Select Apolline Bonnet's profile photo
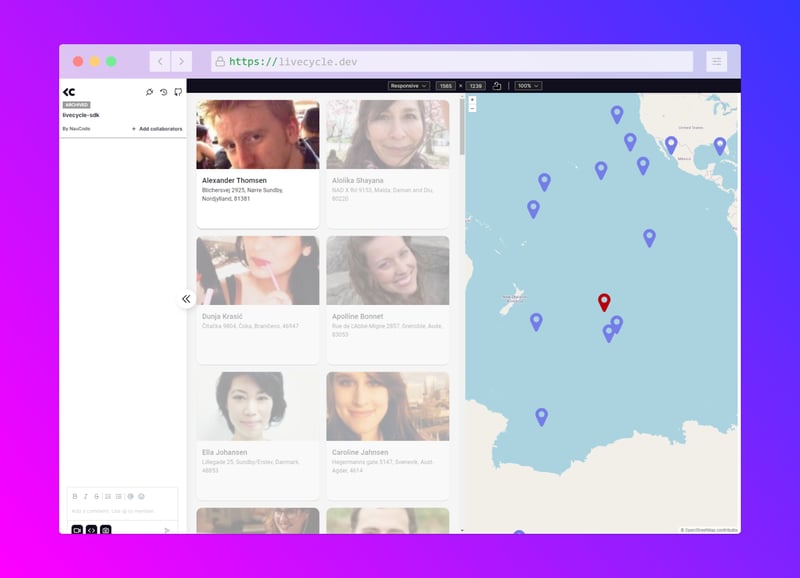Viewport: 800px width, 578px height. click(x=388, y=270)
